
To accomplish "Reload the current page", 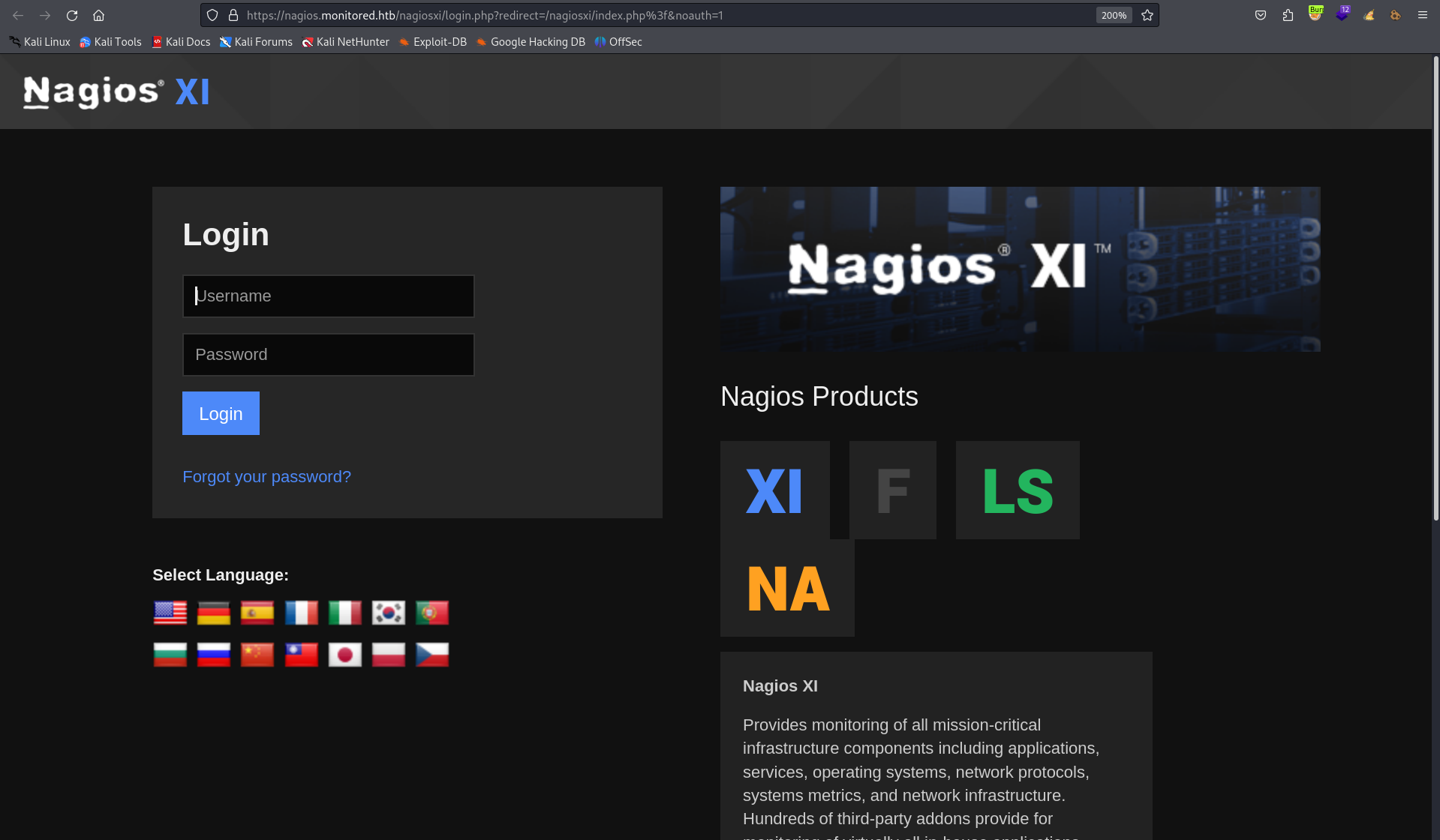I will (x=72, y=15).
